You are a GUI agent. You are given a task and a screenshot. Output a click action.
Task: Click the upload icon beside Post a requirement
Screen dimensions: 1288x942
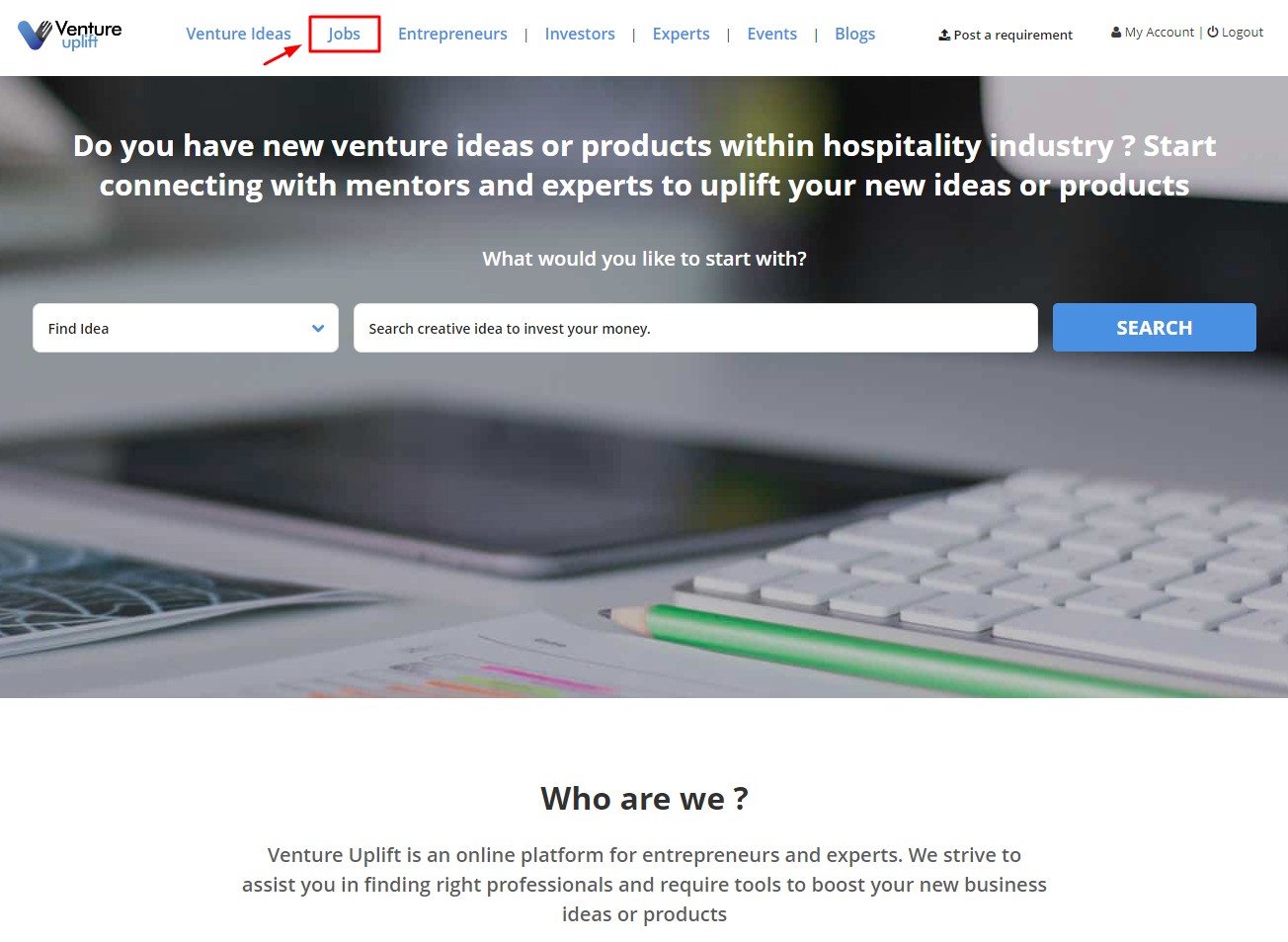tap(944, 35)
